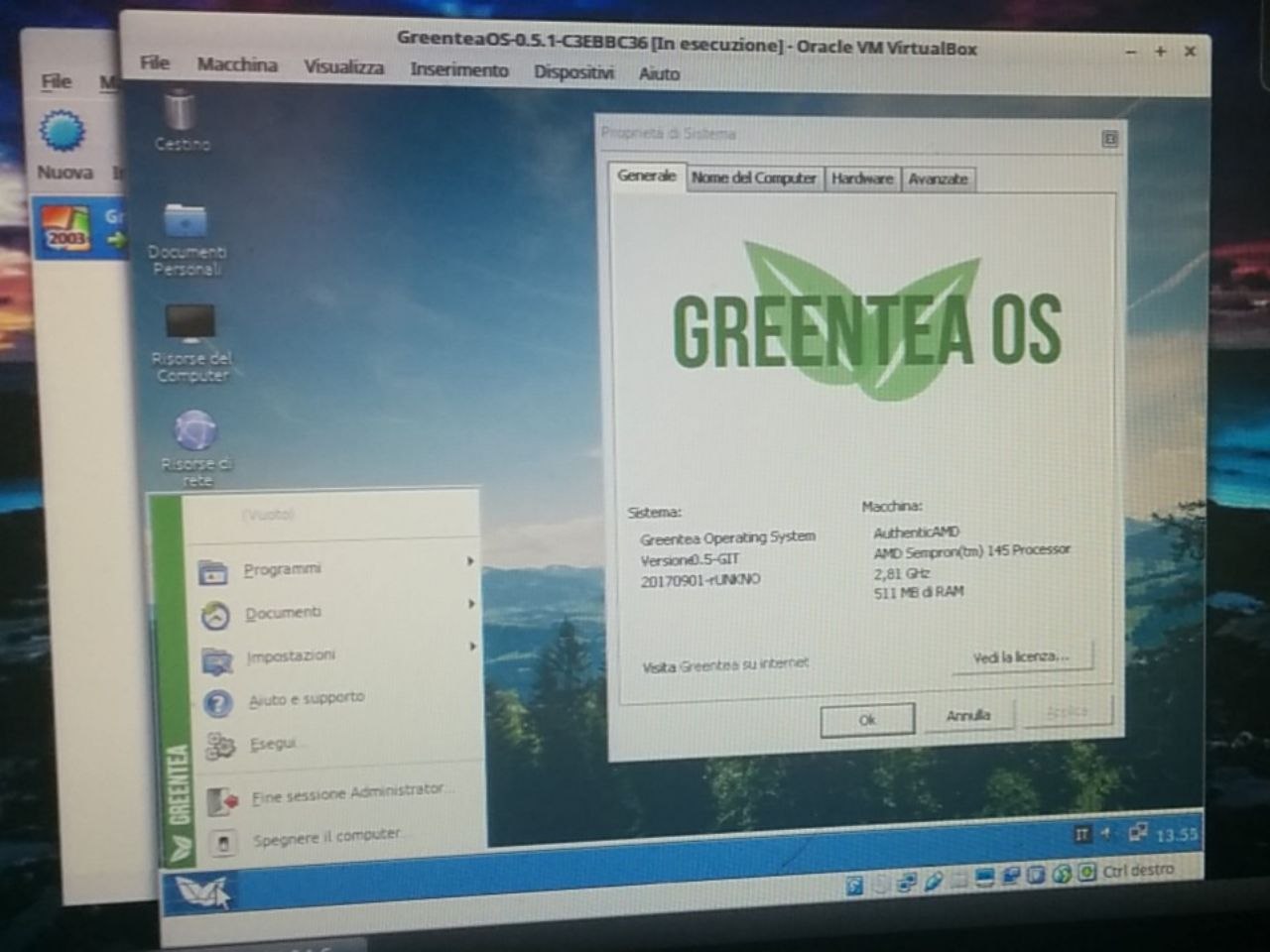Click the IT keyboard language indicator
1270x952 pixels.
click(1081, 834)
